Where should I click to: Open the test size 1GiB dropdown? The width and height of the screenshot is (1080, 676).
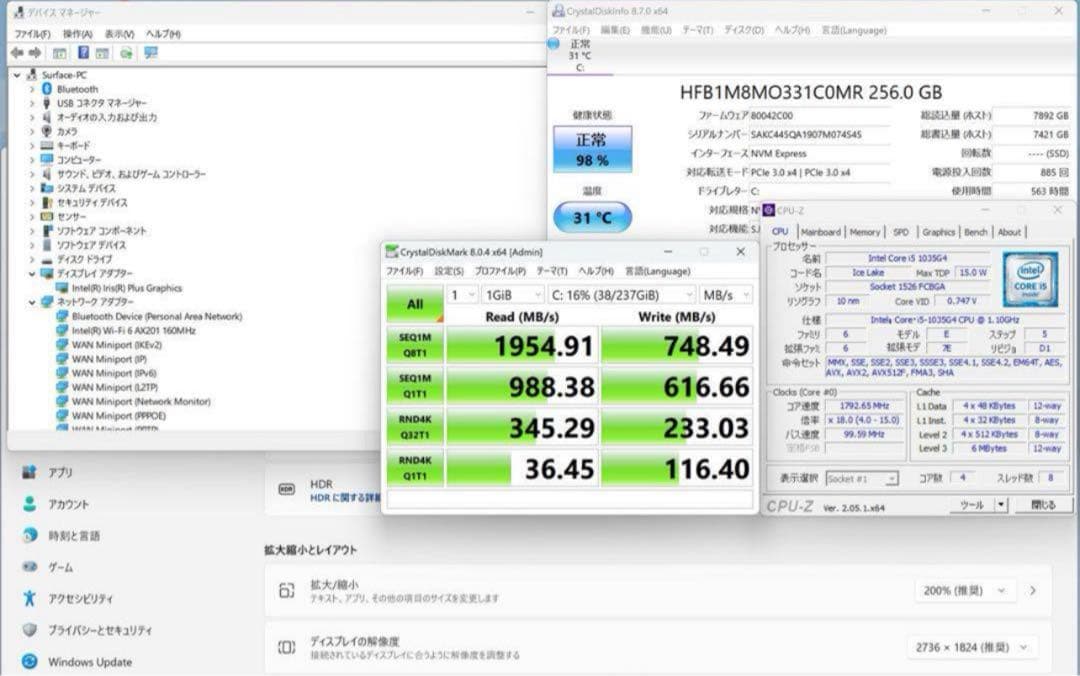[510, 295]
